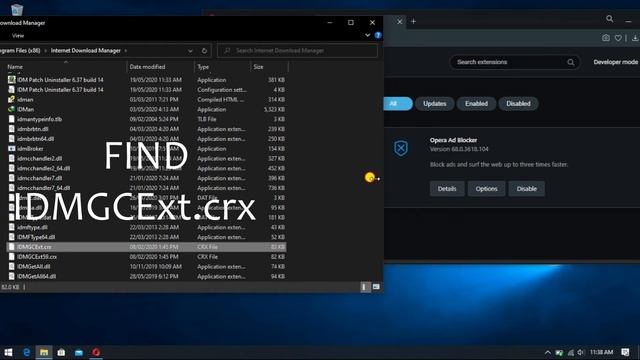Expand breadcrumb arrow after Internet Download Manager
Viewport: 640px width, 360px height.
point(126,51)
